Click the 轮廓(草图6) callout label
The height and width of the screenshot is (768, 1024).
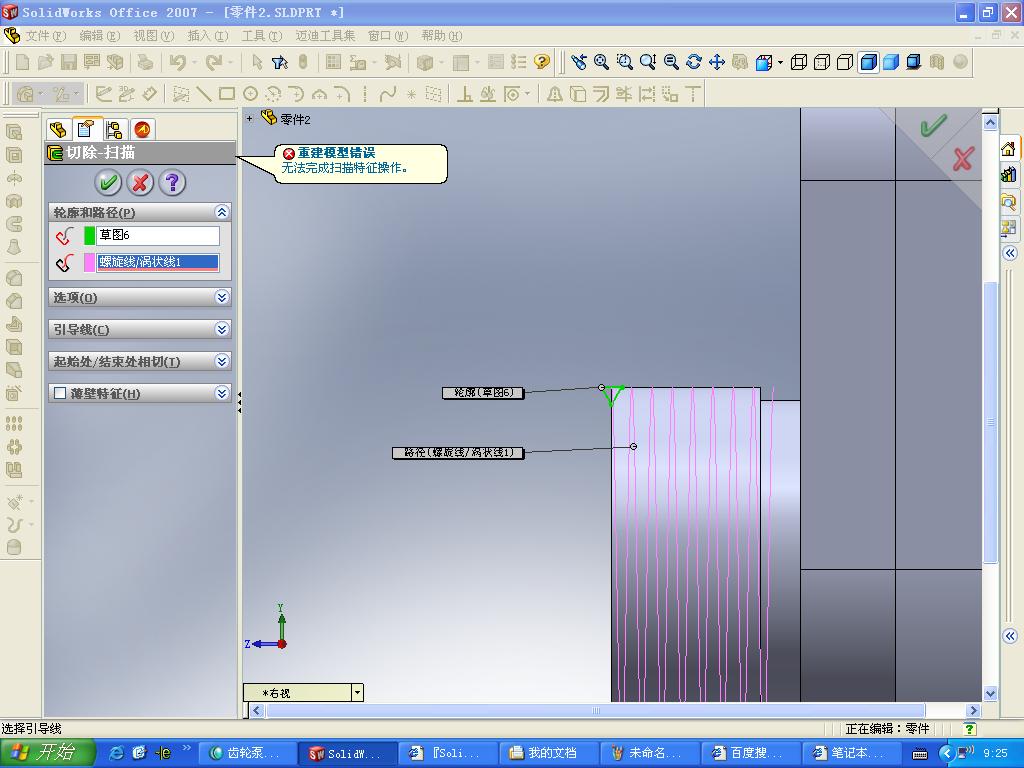tap(483, 392)
